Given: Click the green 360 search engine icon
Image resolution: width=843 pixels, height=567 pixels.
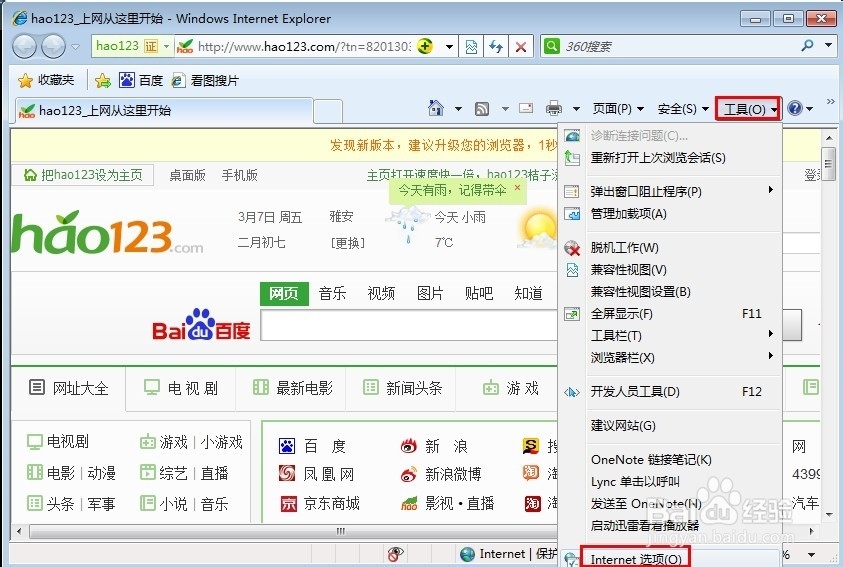Looking at the screenshot, I should pos(552,46).
